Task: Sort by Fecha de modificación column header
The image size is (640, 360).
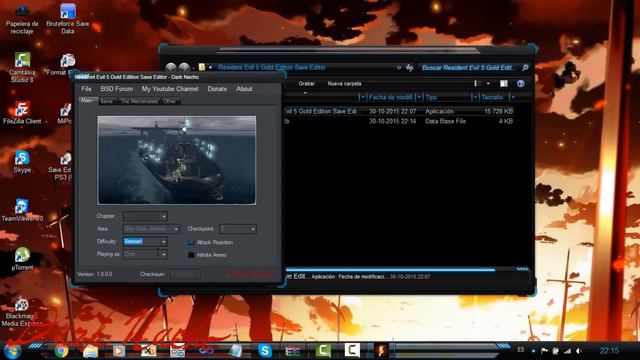Action: tap(390, 97)
